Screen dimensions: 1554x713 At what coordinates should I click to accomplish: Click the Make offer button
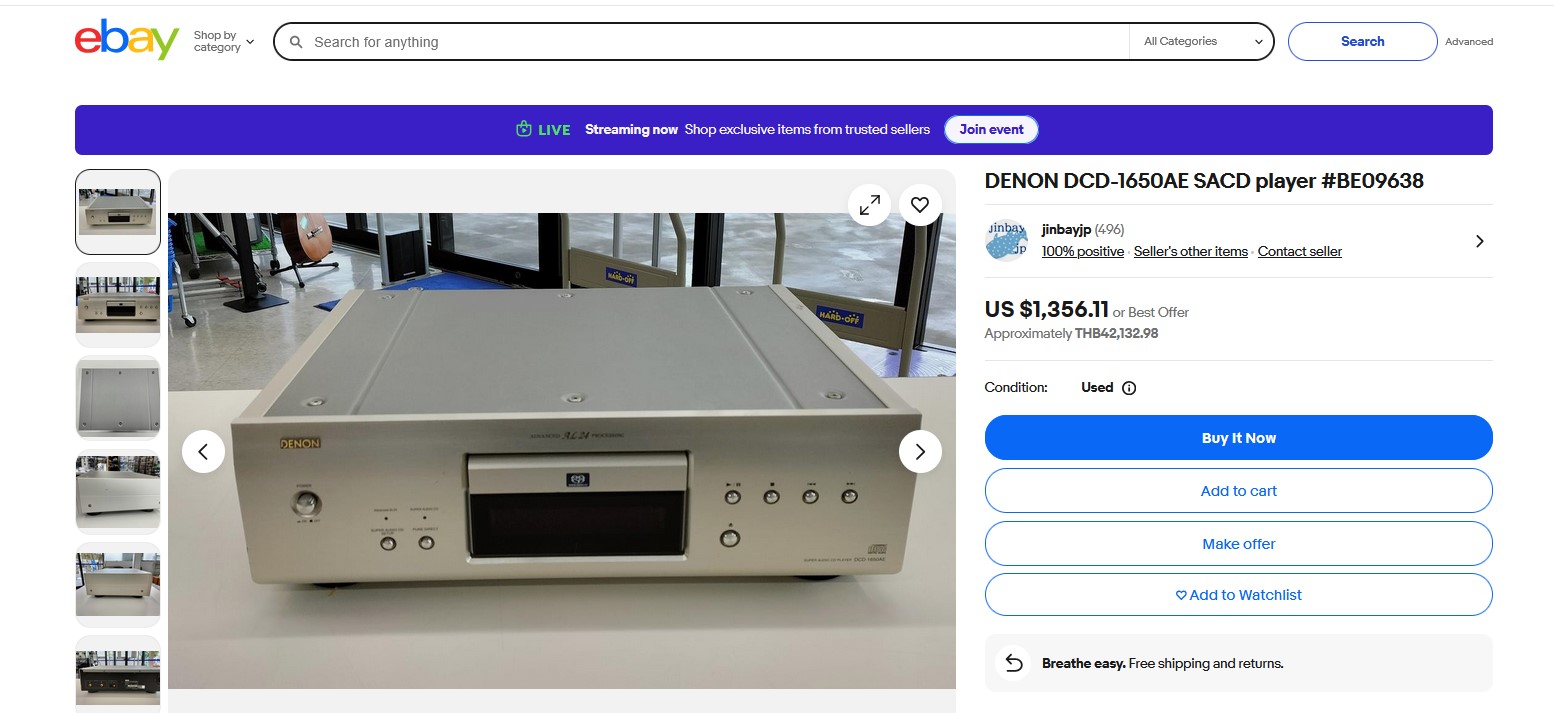(x=1238, y=544)
